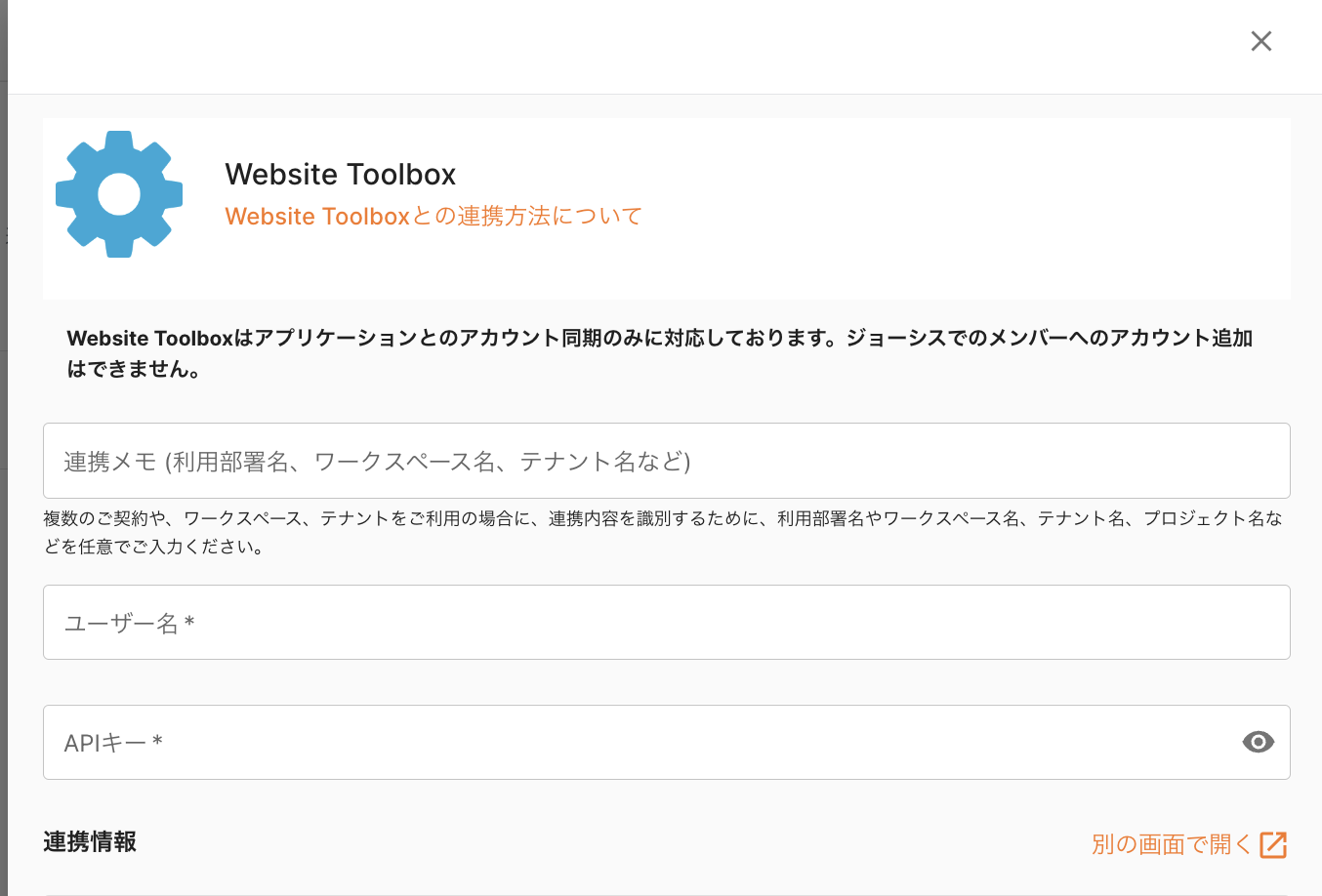This screenshot has height=896, width=1322.
Task: Open Website Toolboxとの連携方法について link
Action: 434,216
